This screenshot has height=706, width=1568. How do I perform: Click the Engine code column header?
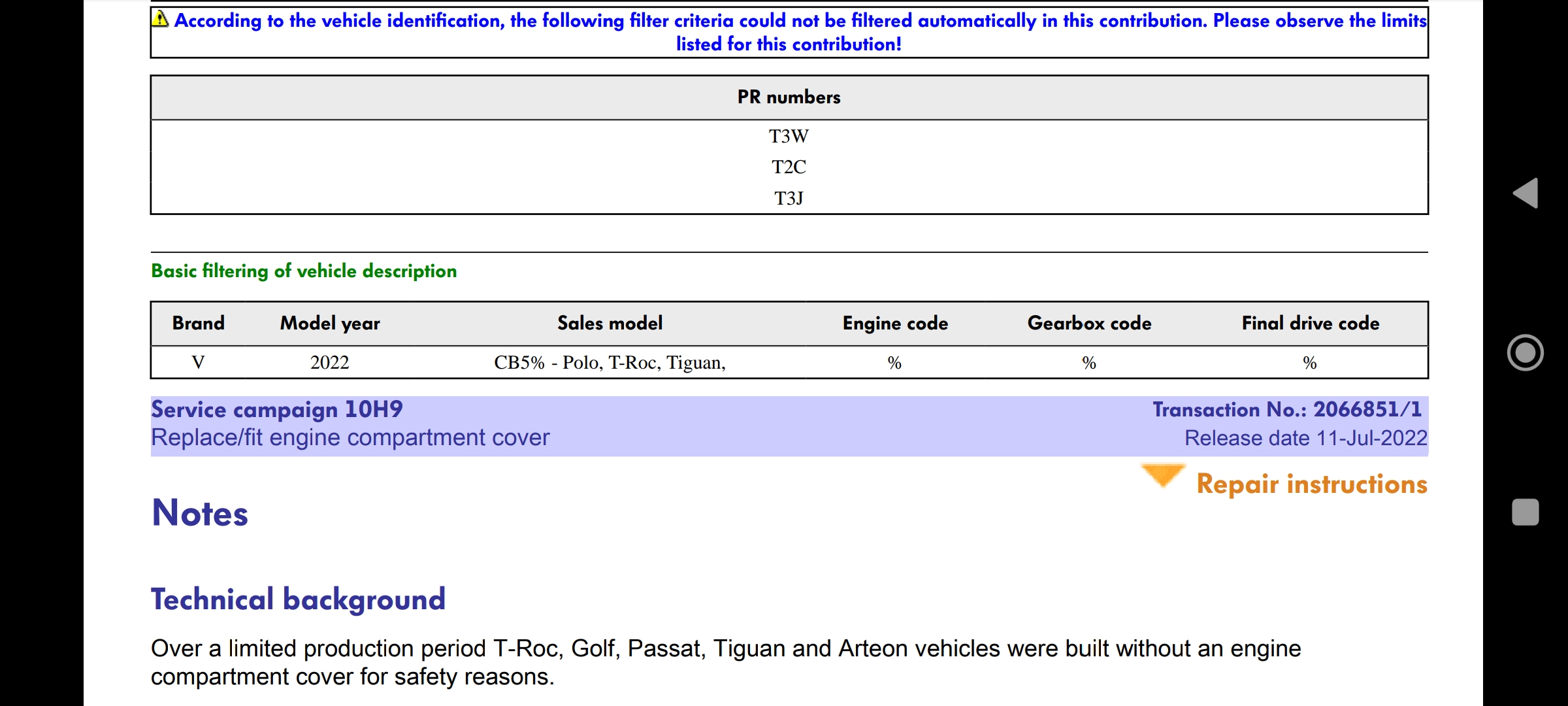[x=895, y=323]
